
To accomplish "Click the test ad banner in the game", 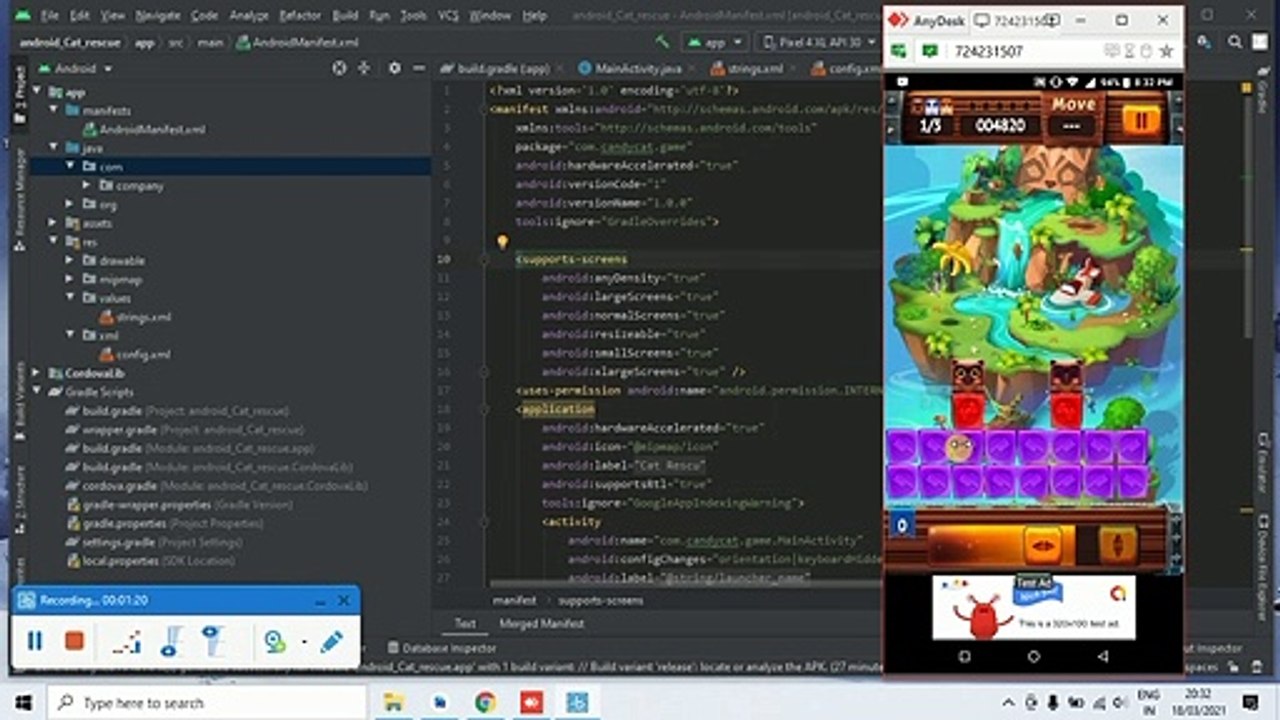I will 1033,608.
